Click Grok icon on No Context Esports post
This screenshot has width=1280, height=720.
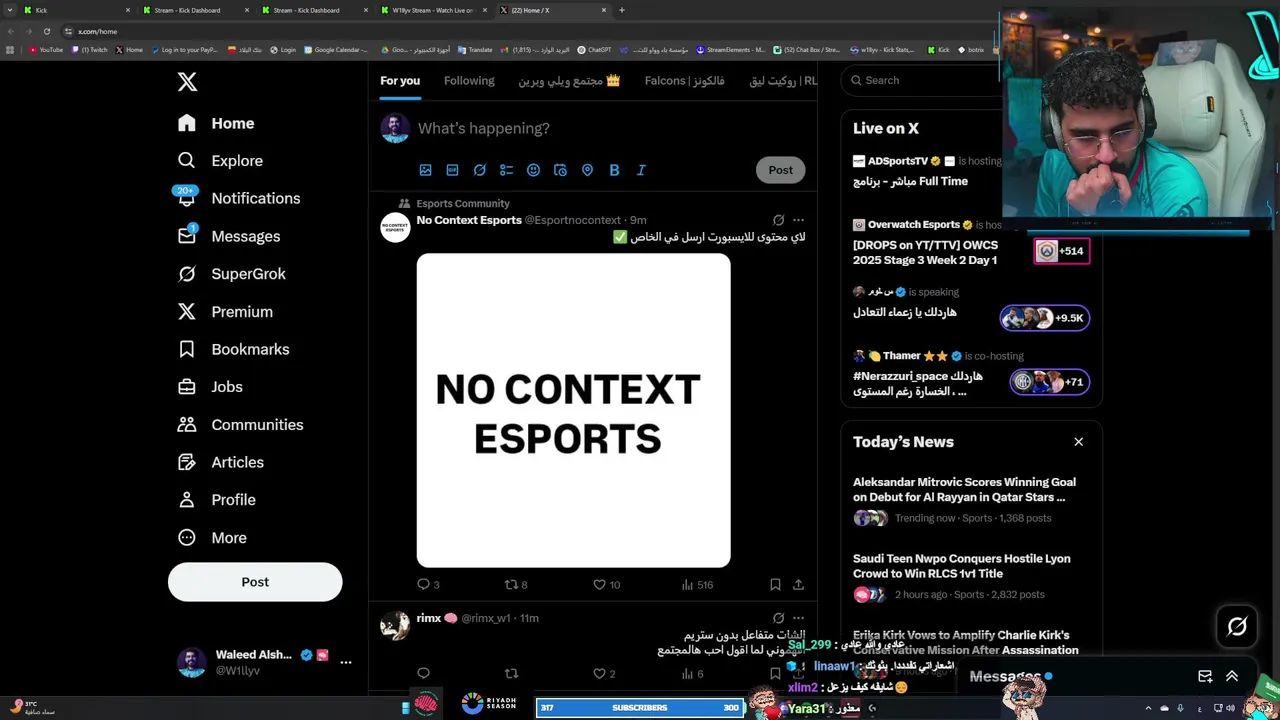778,220
